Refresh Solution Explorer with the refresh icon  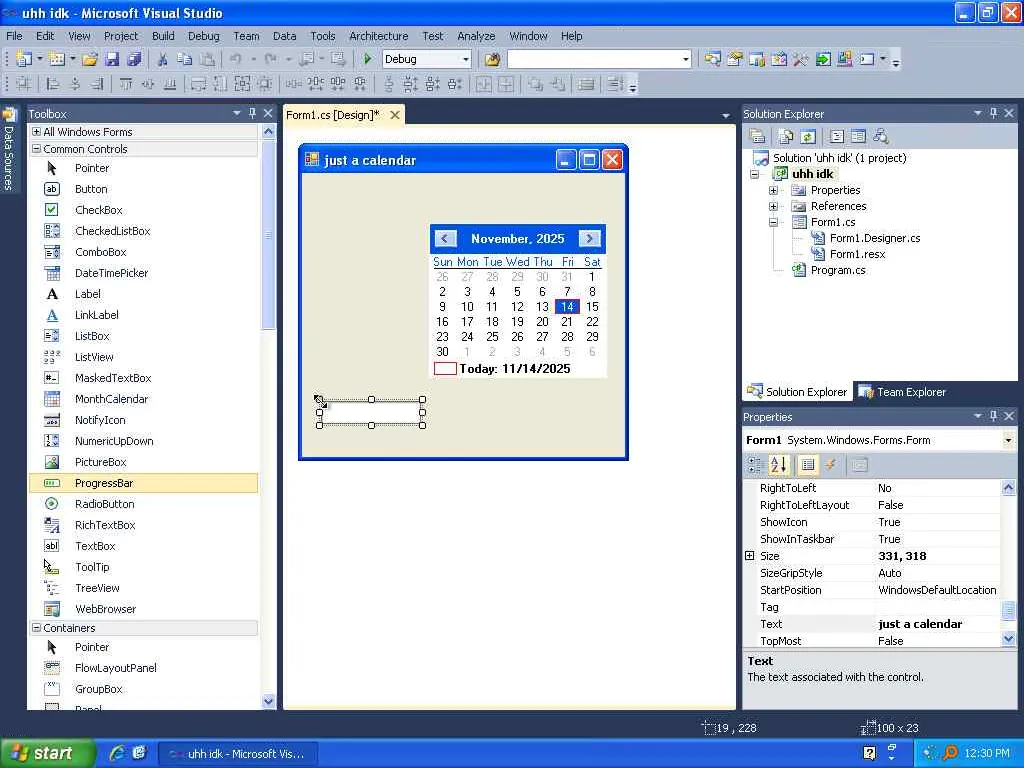click(x=808, y=136)
